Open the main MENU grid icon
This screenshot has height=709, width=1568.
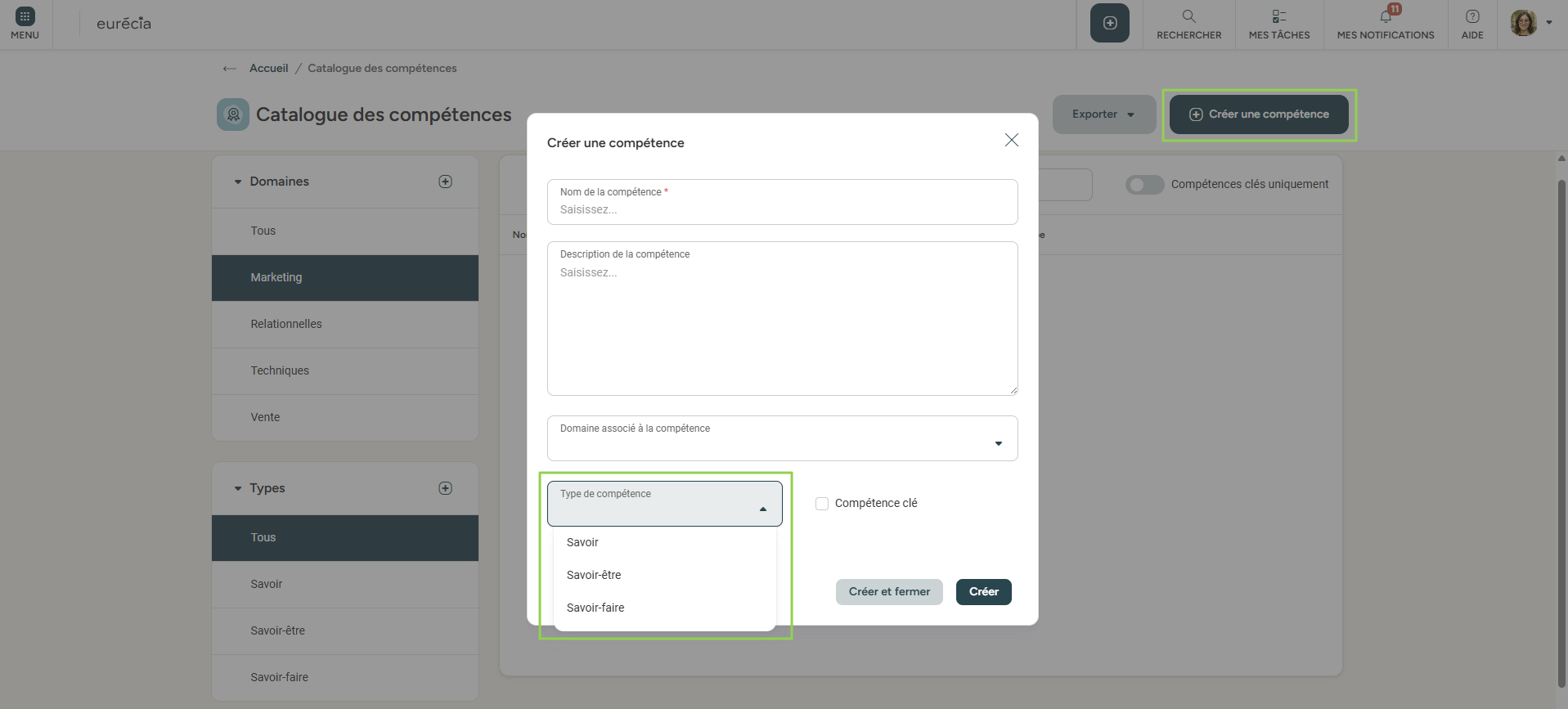25,17
